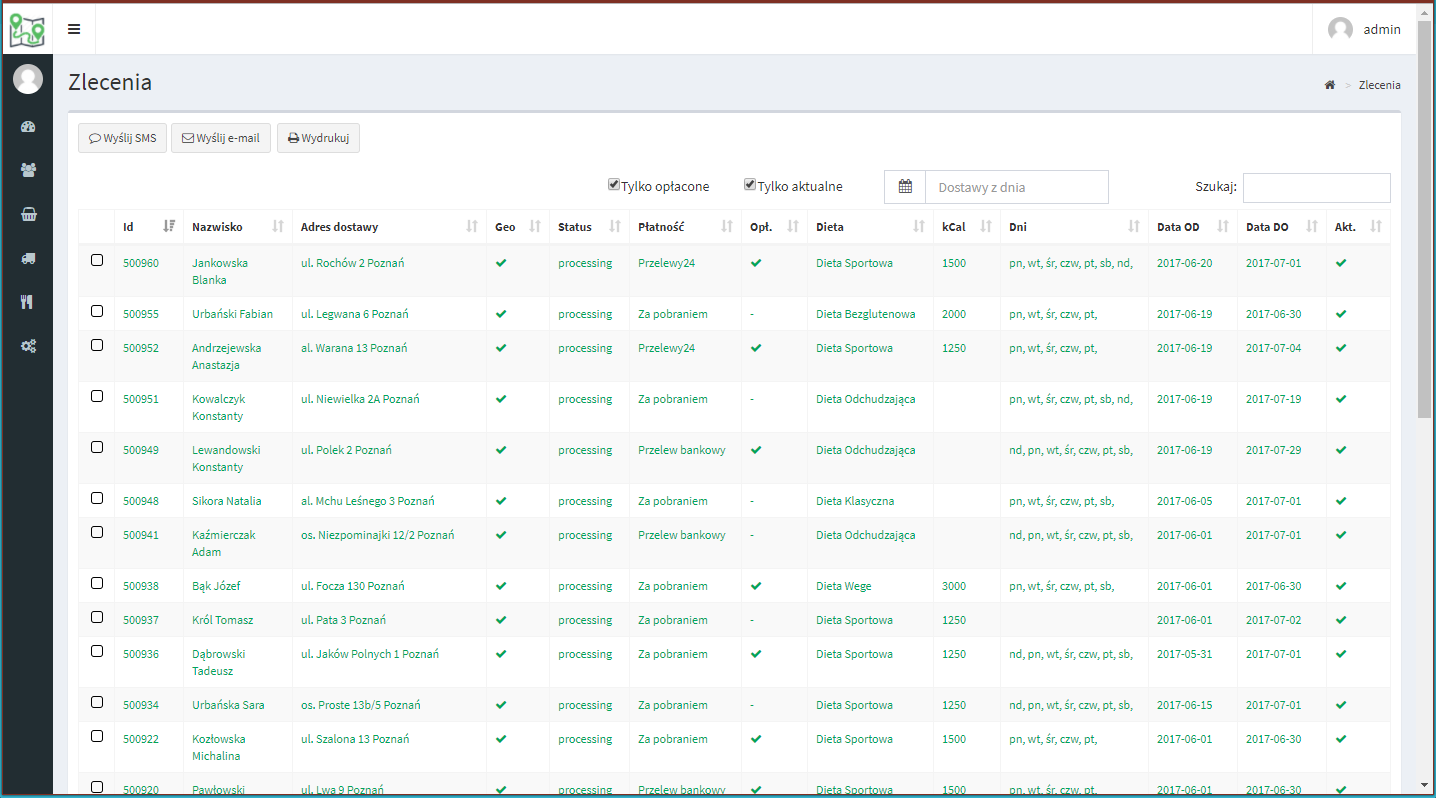The width and height of the screenshot is (1436, 798).
Task: Open Urbańska Sara customer link
Action: 228,705
